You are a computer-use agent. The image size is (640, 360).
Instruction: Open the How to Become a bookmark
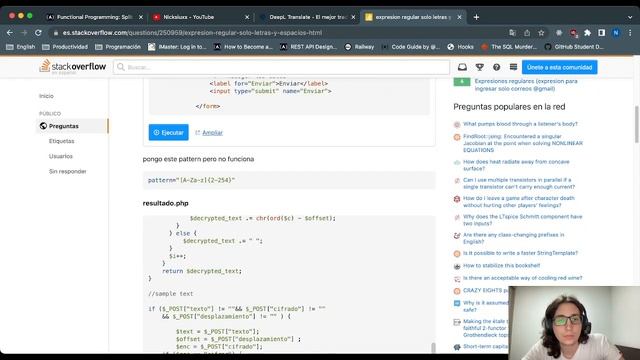tap(243, 47)
